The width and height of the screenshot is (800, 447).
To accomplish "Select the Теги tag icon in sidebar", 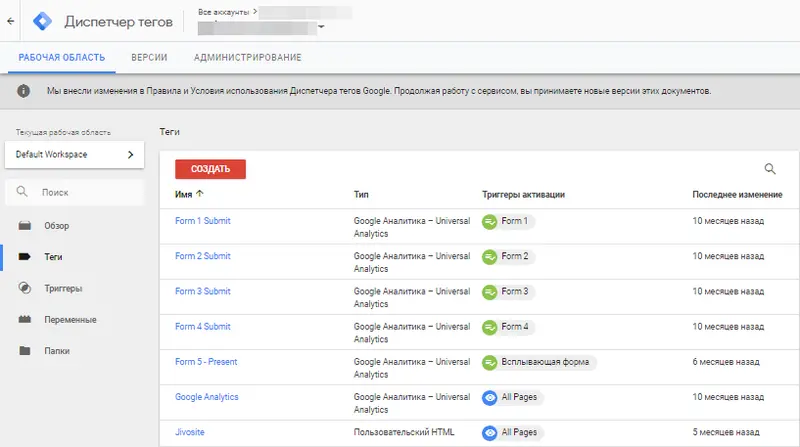I will pyautogui.click(x=24, y=257).
